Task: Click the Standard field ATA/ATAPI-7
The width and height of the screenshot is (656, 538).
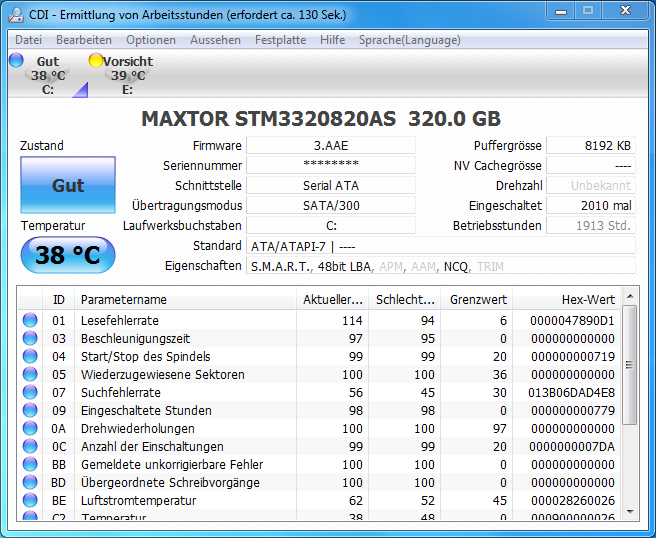Action: 441,246
